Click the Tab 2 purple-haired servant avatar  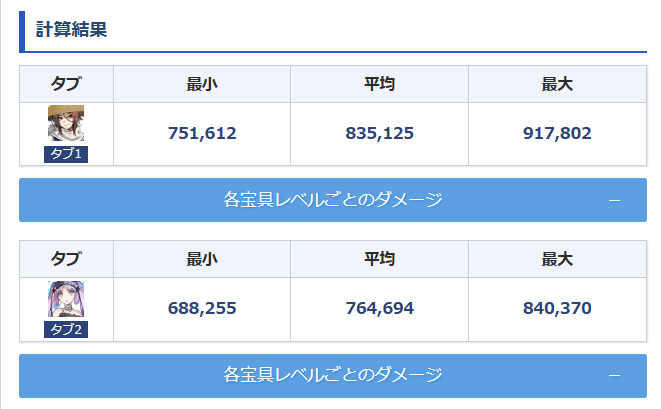pyautogui.click(x=66, y=299)
